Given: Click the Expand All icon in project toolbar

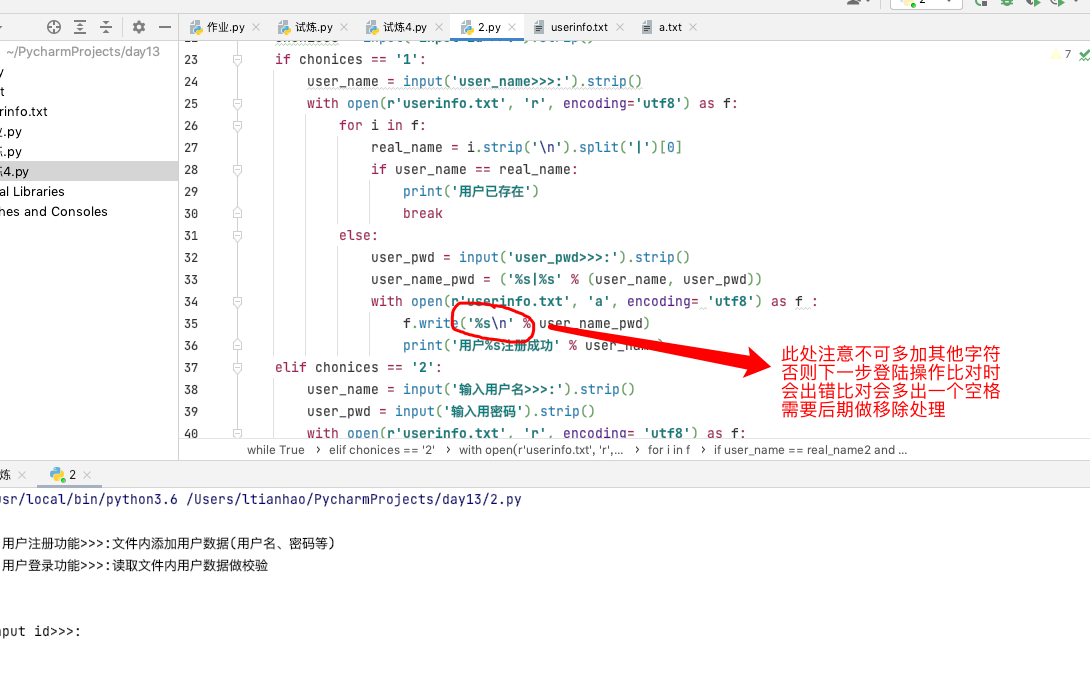Looking at the screenshot, I should click(x=80, y=27).
